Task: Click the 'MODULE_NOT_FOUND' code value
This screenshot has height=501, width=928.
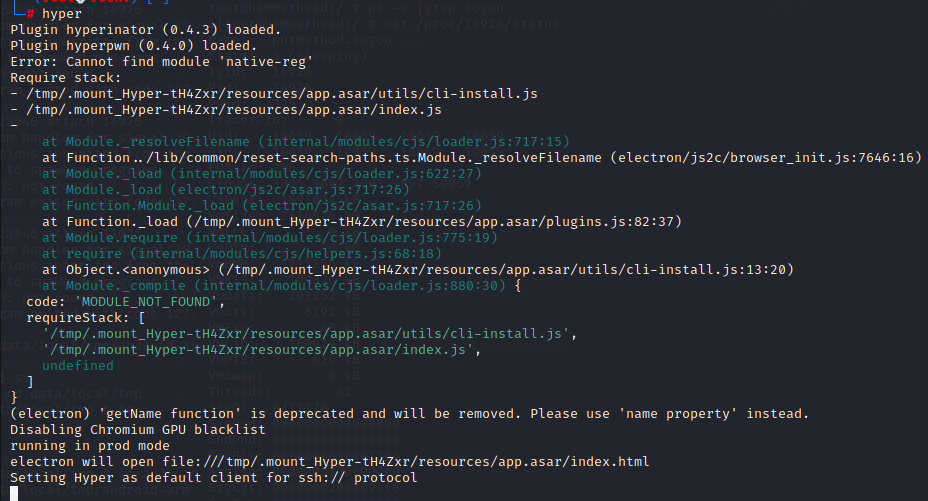Action: (x=146, y=301)
